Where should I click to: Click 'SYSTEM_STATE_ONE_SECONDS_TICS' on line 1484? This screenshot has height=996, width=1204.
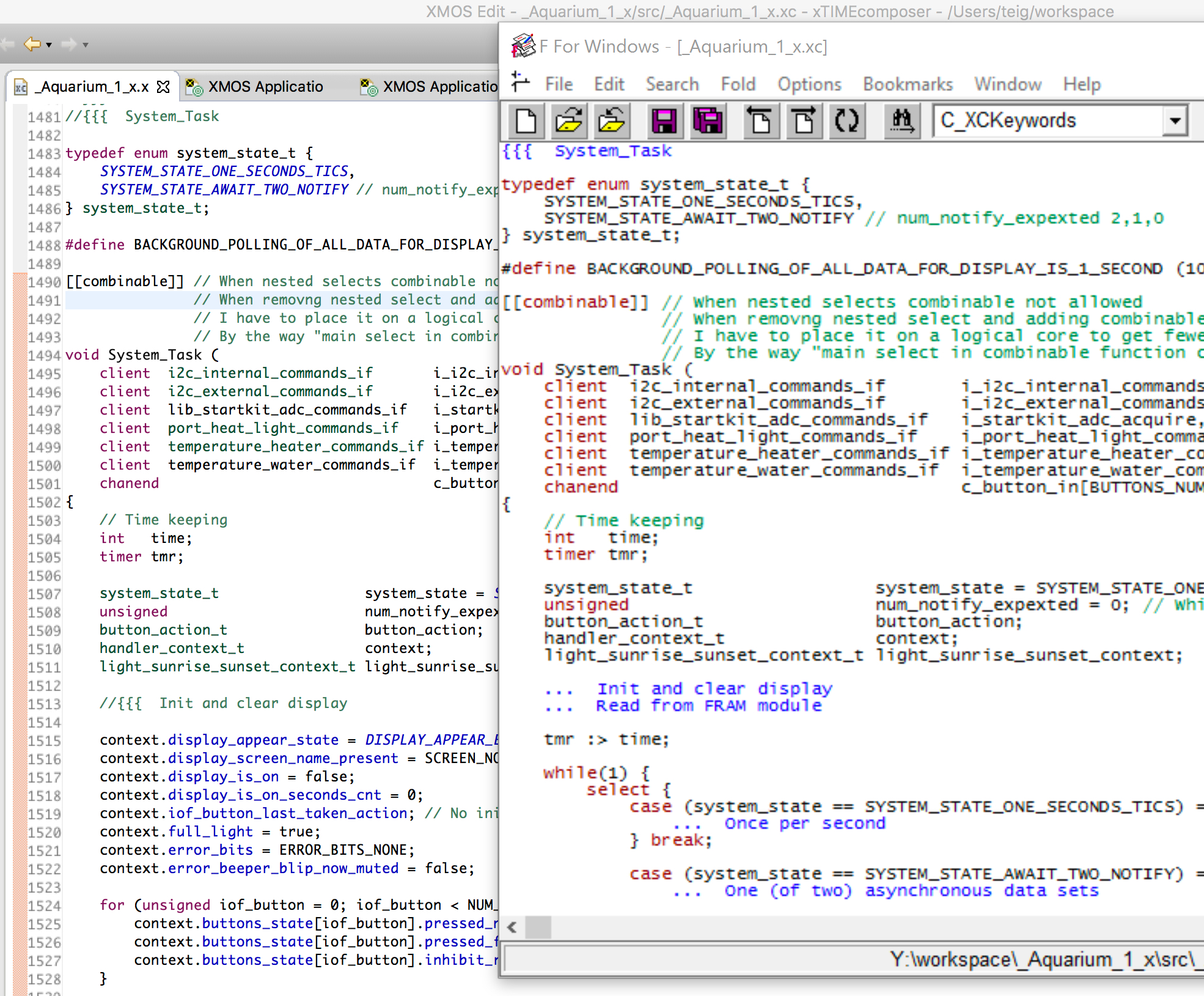224,171
